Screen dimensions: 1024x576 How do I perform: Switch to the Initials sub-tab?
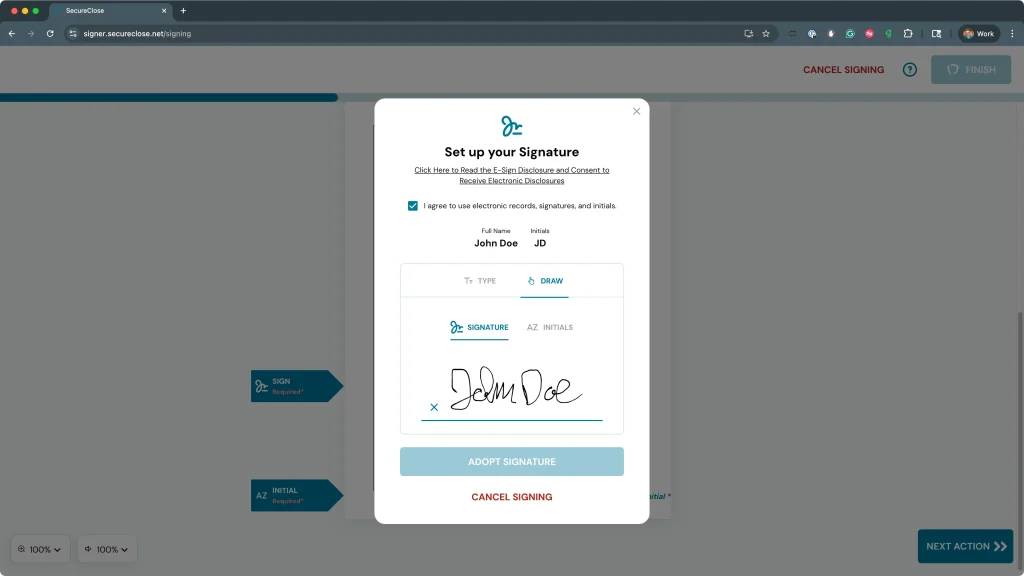point(550,328)
